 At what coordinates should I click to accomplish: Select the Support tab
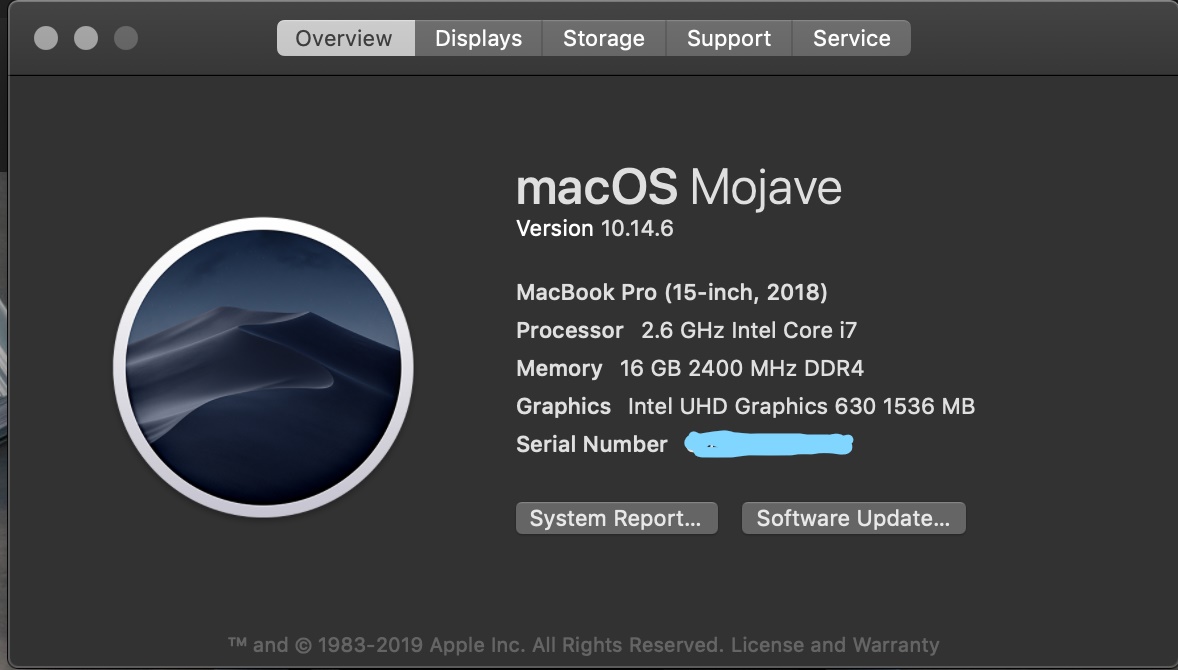pyautogui.click(x=729, y=38)
